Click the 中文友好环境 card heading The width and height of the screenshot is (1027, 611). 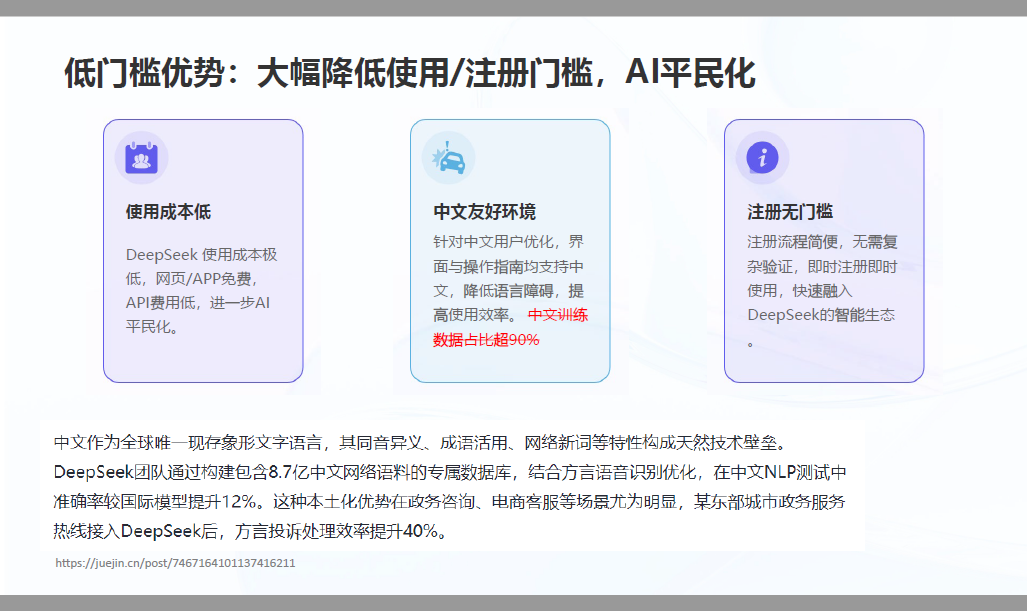(x=485, y=212)
